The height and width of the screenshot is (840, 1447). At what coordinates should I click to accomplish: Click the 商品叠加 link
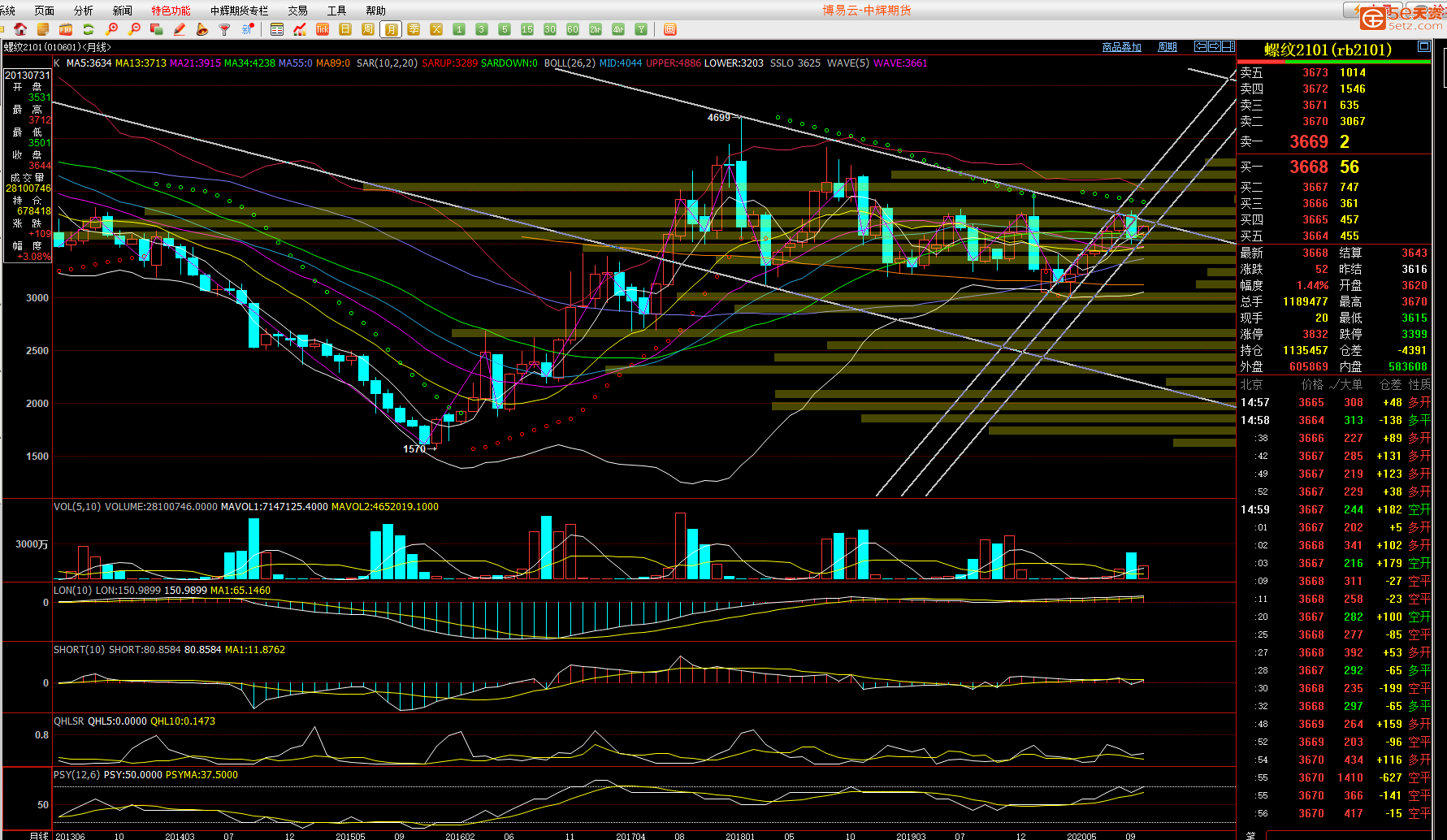1121,47
